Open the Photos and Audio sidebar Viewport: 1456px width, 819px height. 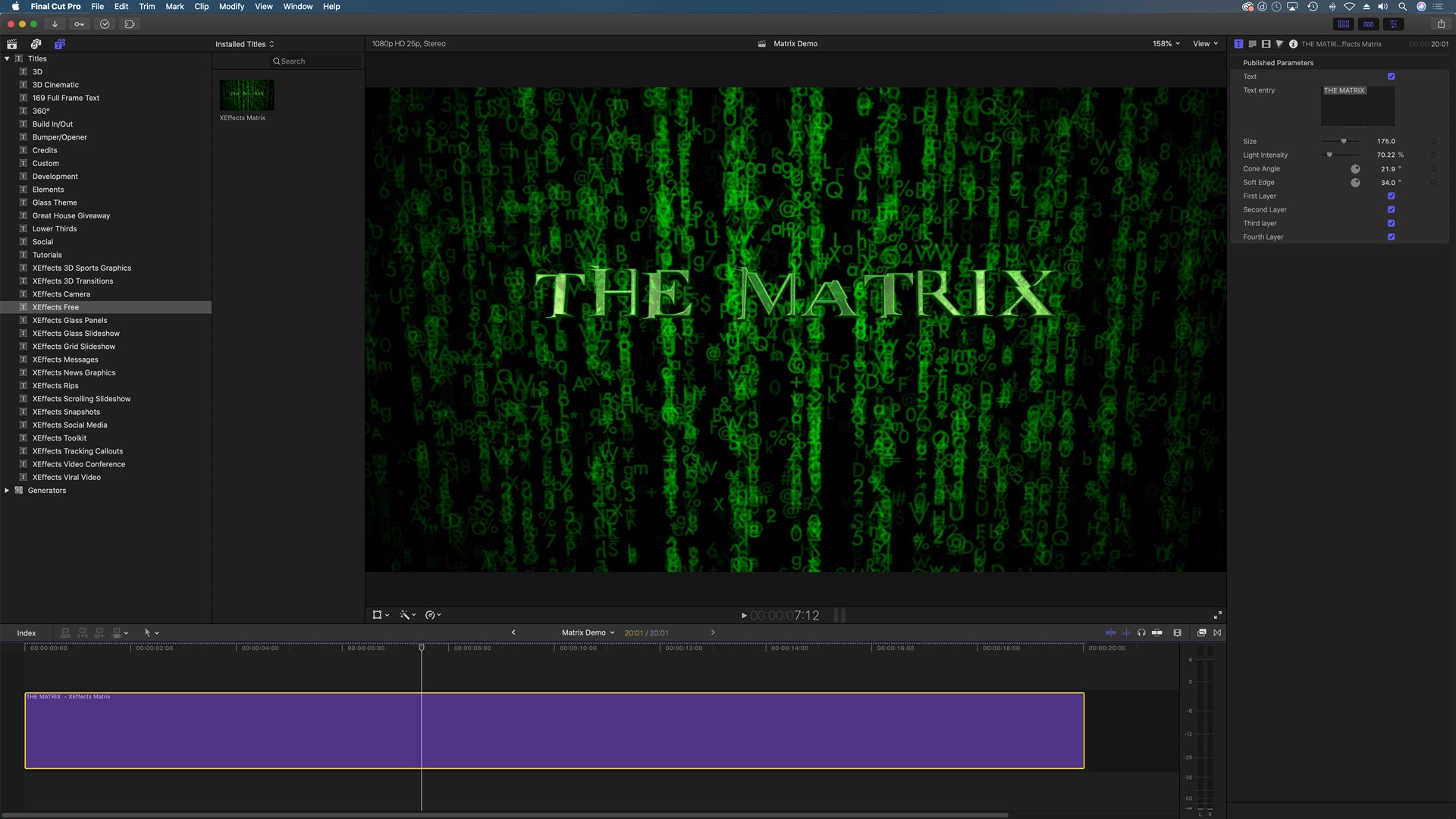click(36, 44)
